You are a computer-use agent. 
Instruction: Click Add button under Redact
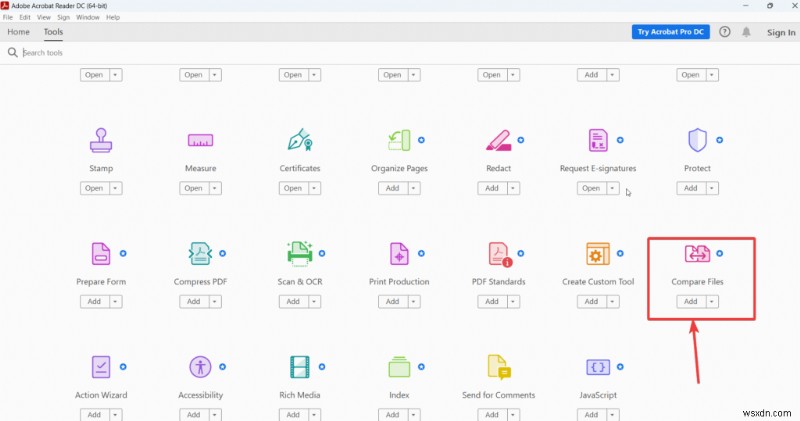coord(492,188)
